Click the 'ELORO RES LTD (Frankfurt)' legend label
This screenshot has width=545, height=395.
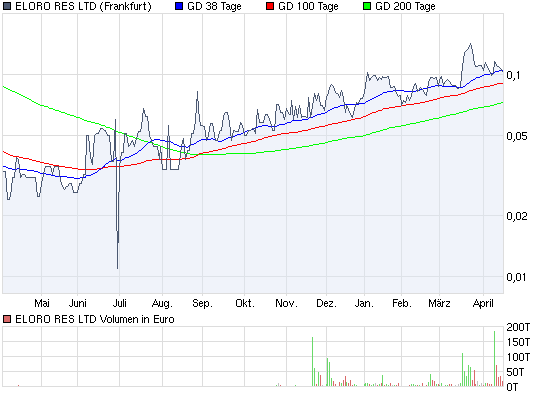coord(83,7)
